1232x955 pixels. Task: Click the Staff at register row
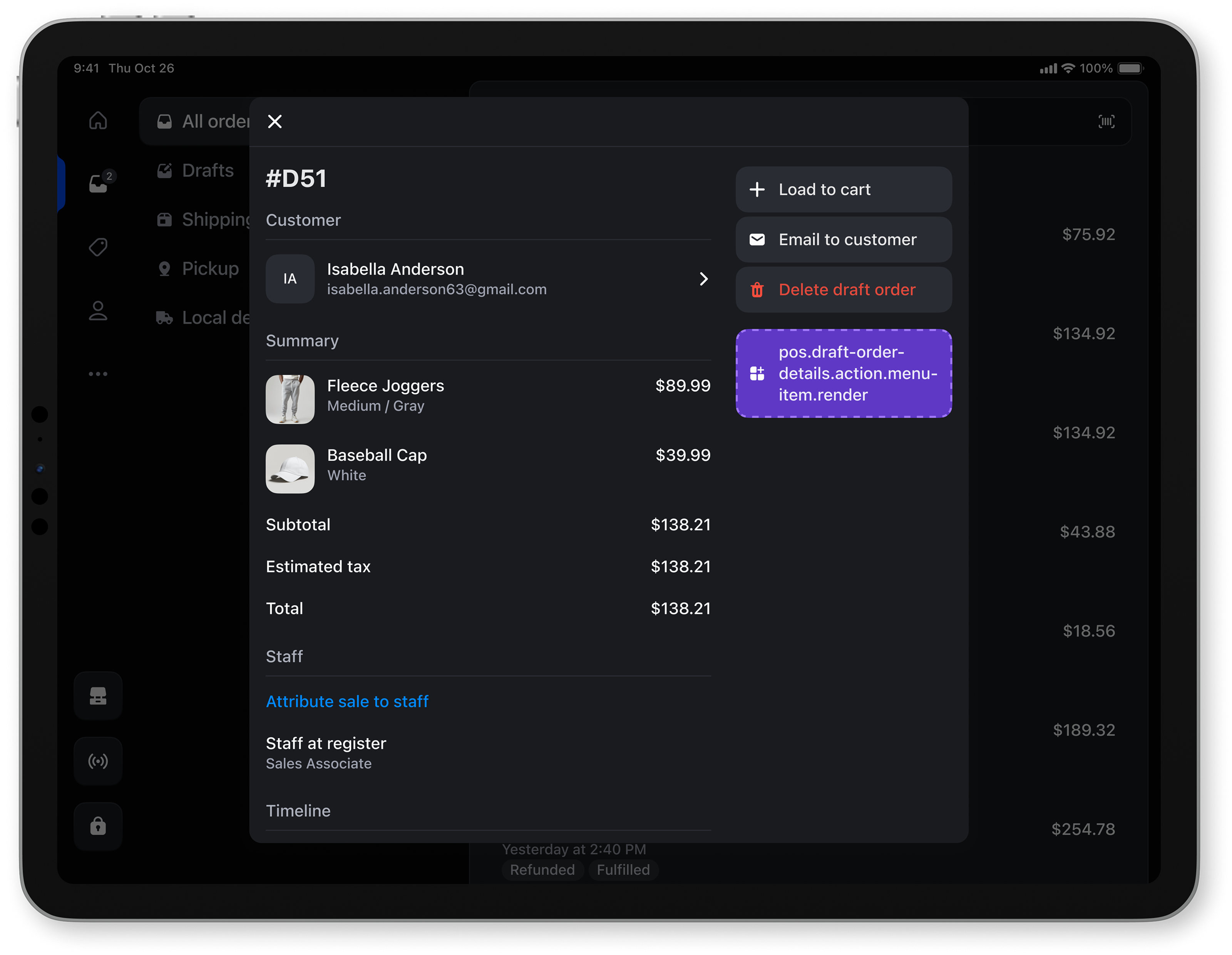[488, 753]
